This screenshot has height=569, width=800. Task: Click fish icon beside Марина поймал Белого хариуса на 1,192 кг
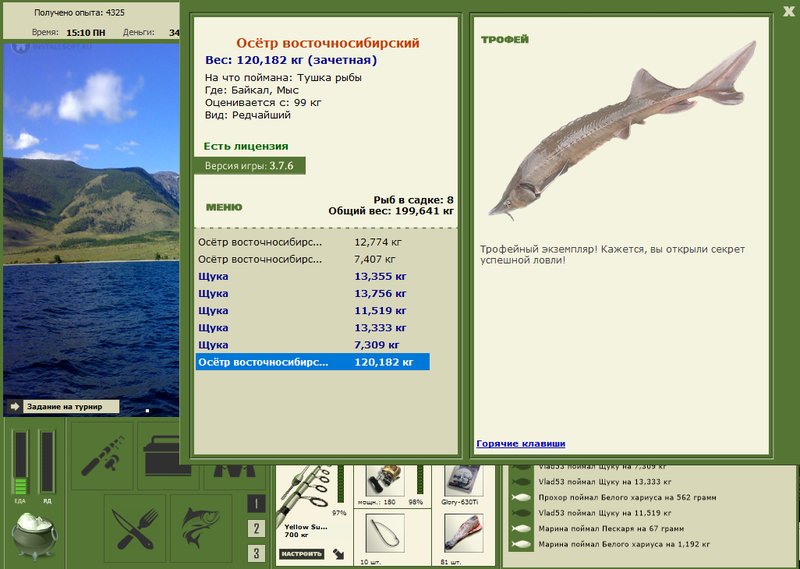tap(521, 545)
